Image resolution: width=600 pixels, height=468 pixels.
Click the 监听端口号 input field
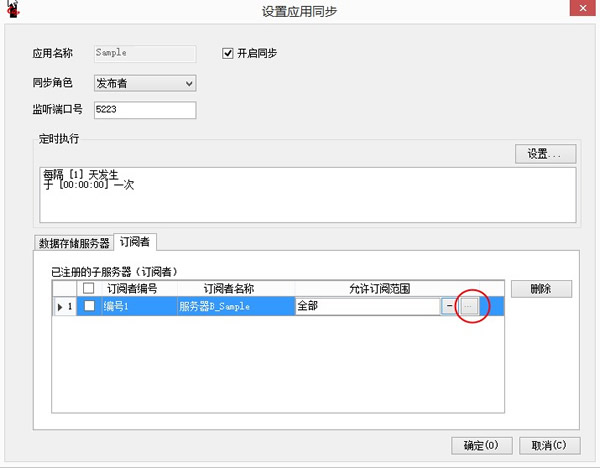(144, 109)
